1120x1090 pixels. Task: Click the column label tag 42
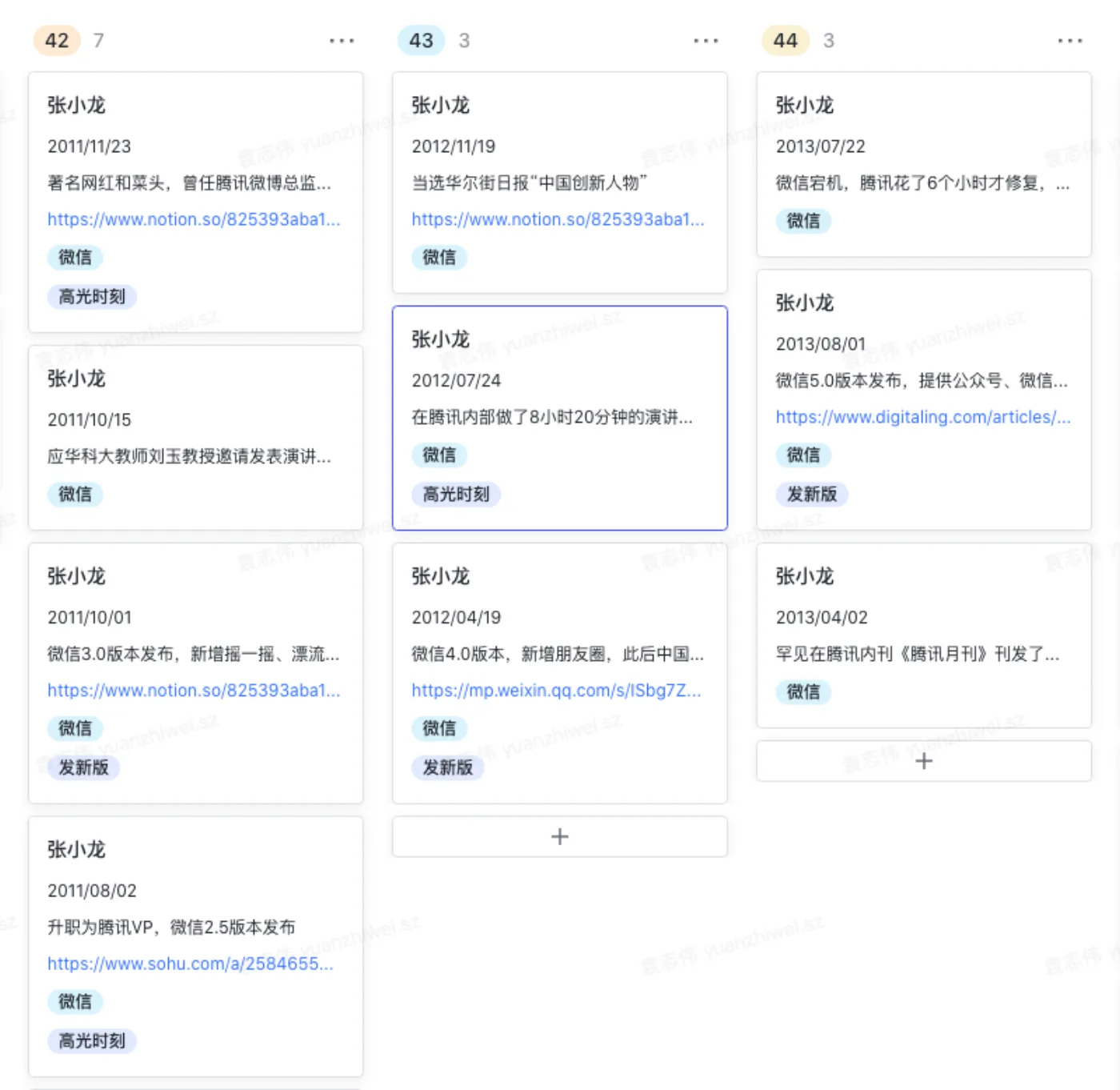[x=57, y=41]
